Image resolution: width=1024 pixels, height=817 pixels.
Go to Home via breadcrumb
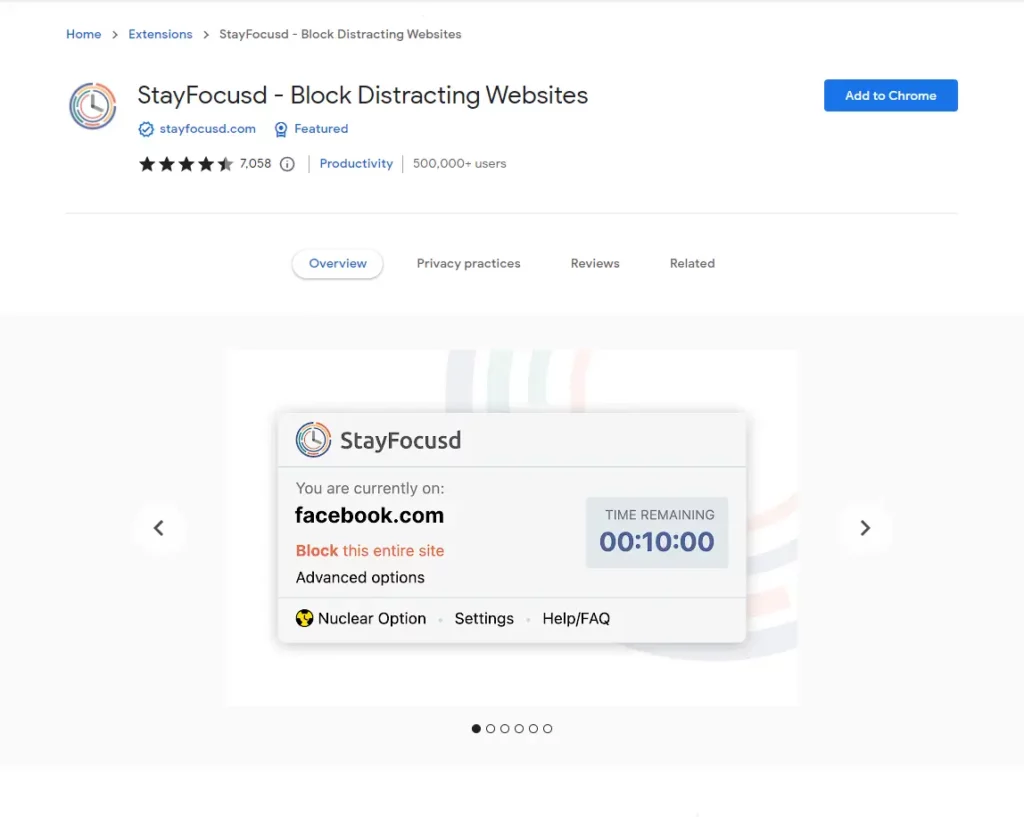point(84,34)
